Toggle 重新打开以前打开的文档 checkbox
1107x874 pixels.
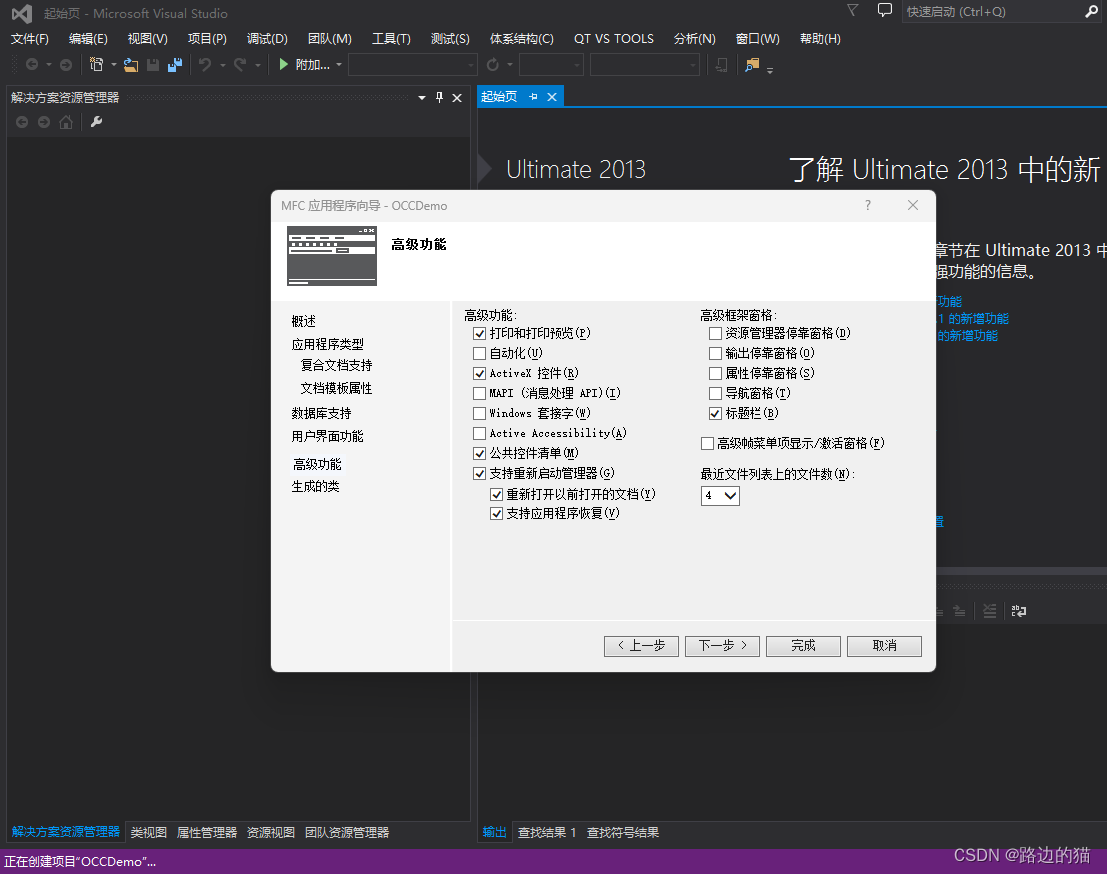point(496,494)
